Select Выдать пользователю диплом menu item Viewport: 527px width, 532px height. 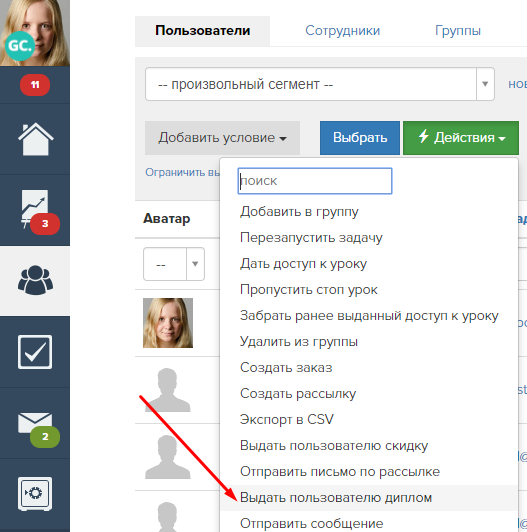[336, 498]
